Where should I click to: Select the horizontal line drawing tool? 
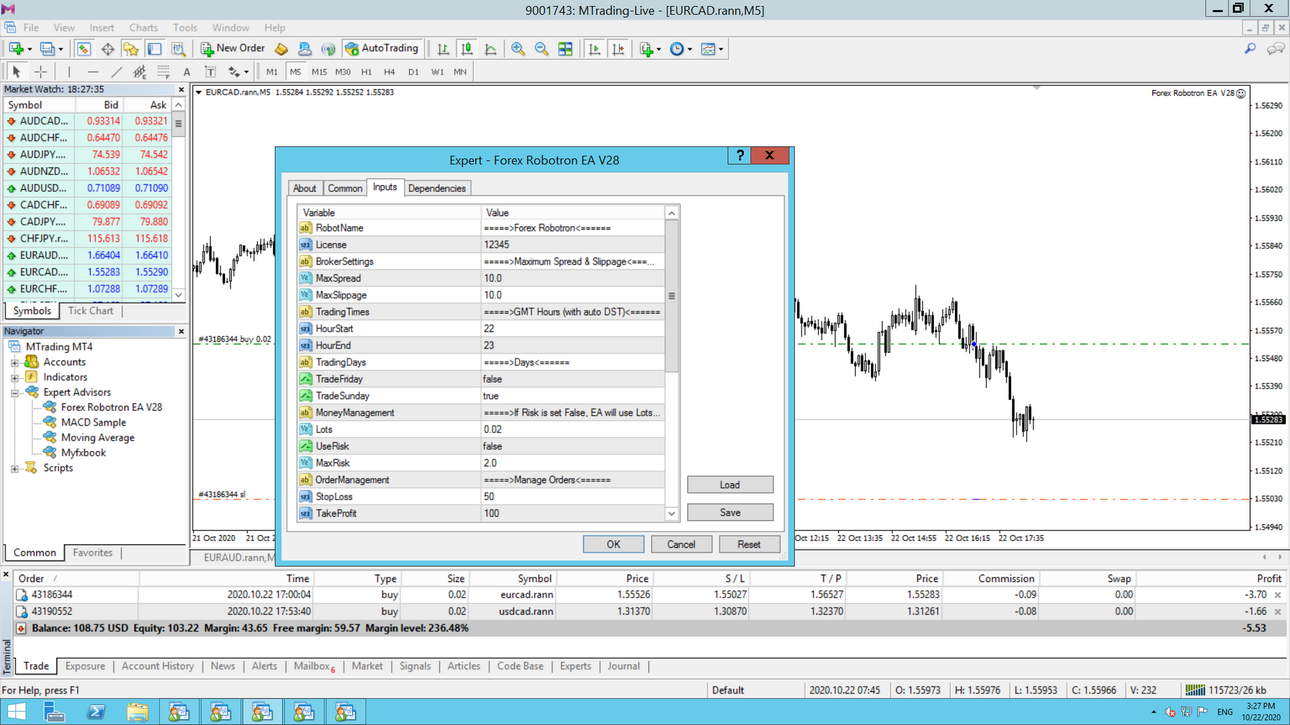[x=93, y=72]
